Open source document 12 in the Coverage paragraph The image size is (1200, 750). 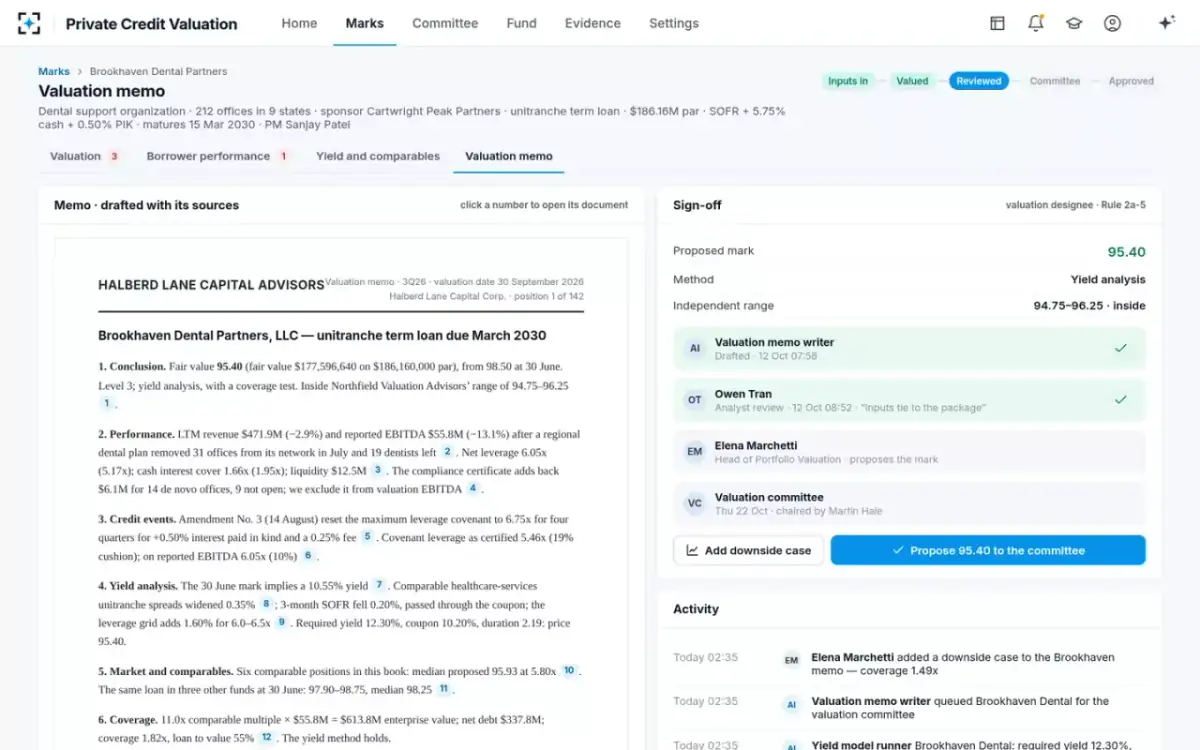click(x=266, y=738)
